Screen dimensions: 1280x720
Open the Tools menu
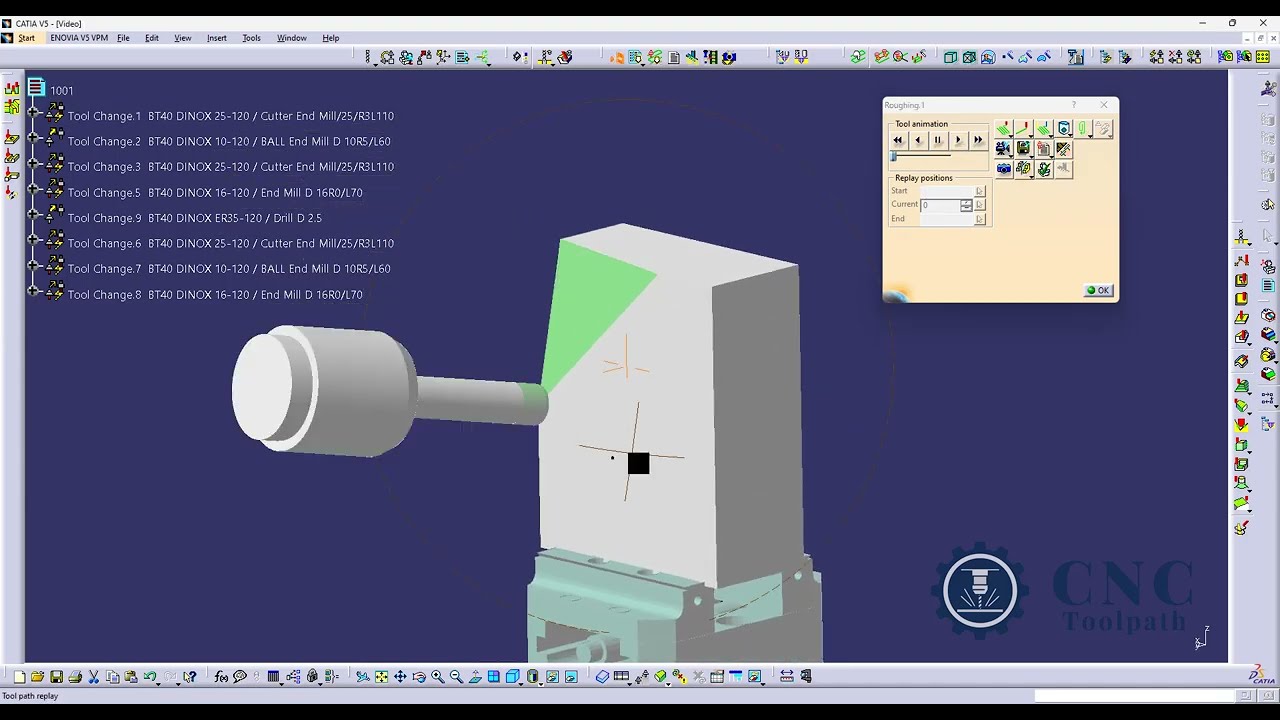point(251,38)
